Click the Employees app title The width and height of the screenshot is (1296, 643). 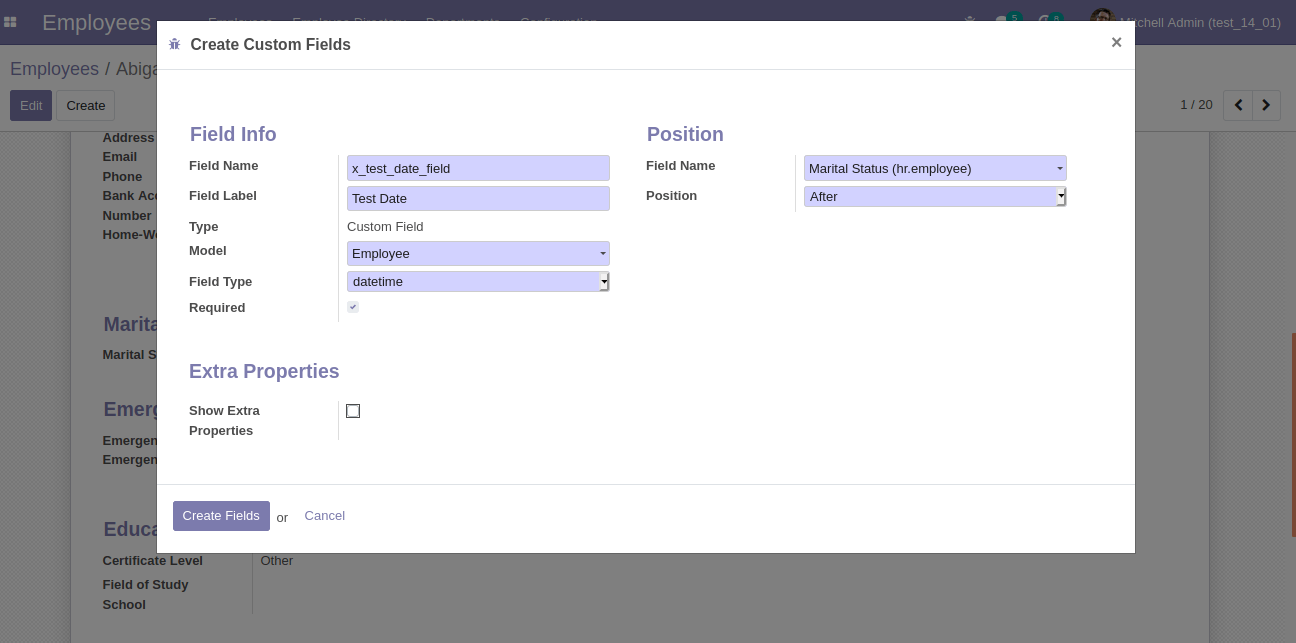(x=96, y=22)
